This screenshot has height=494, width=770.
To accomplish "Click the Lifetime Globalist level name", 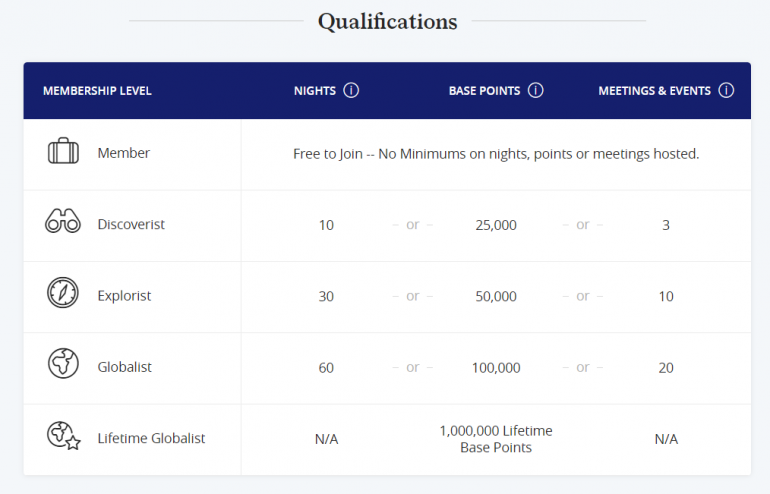I will pyautogui.click(x=151, y=438).
